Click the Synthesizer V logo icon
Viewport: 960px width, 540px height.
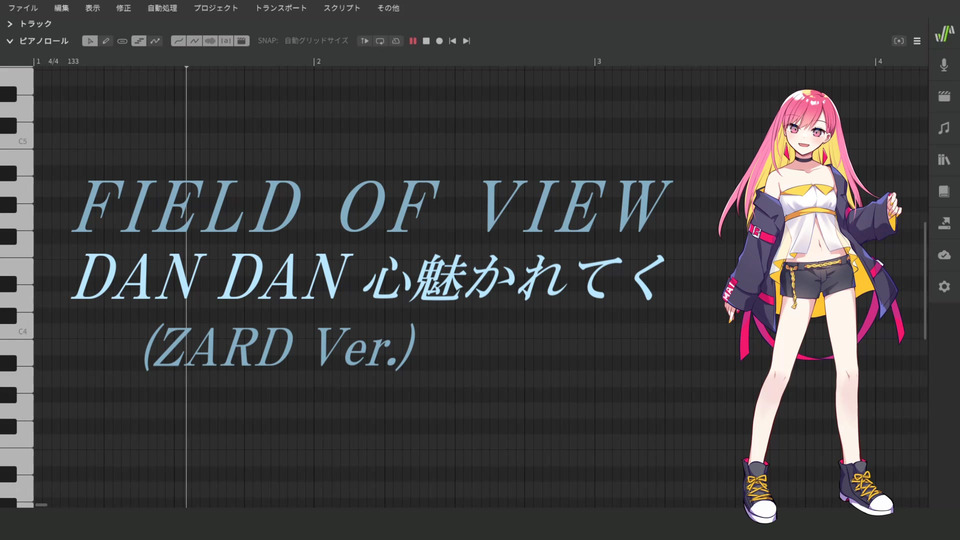944,33
